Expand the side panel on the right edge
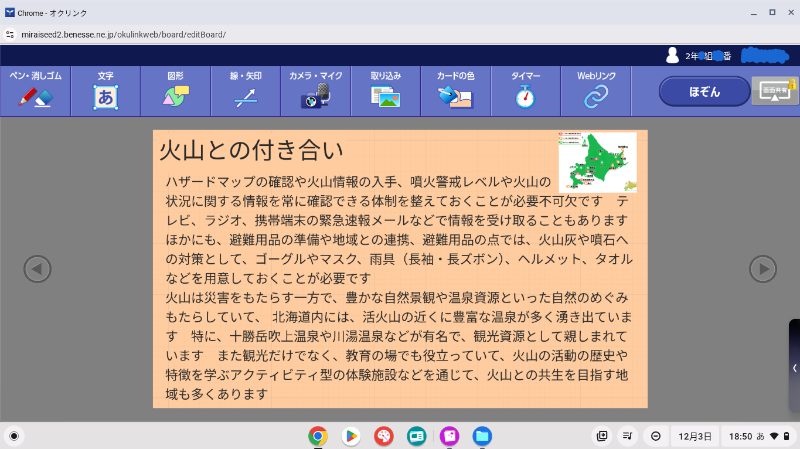 (x=794, y=368)
